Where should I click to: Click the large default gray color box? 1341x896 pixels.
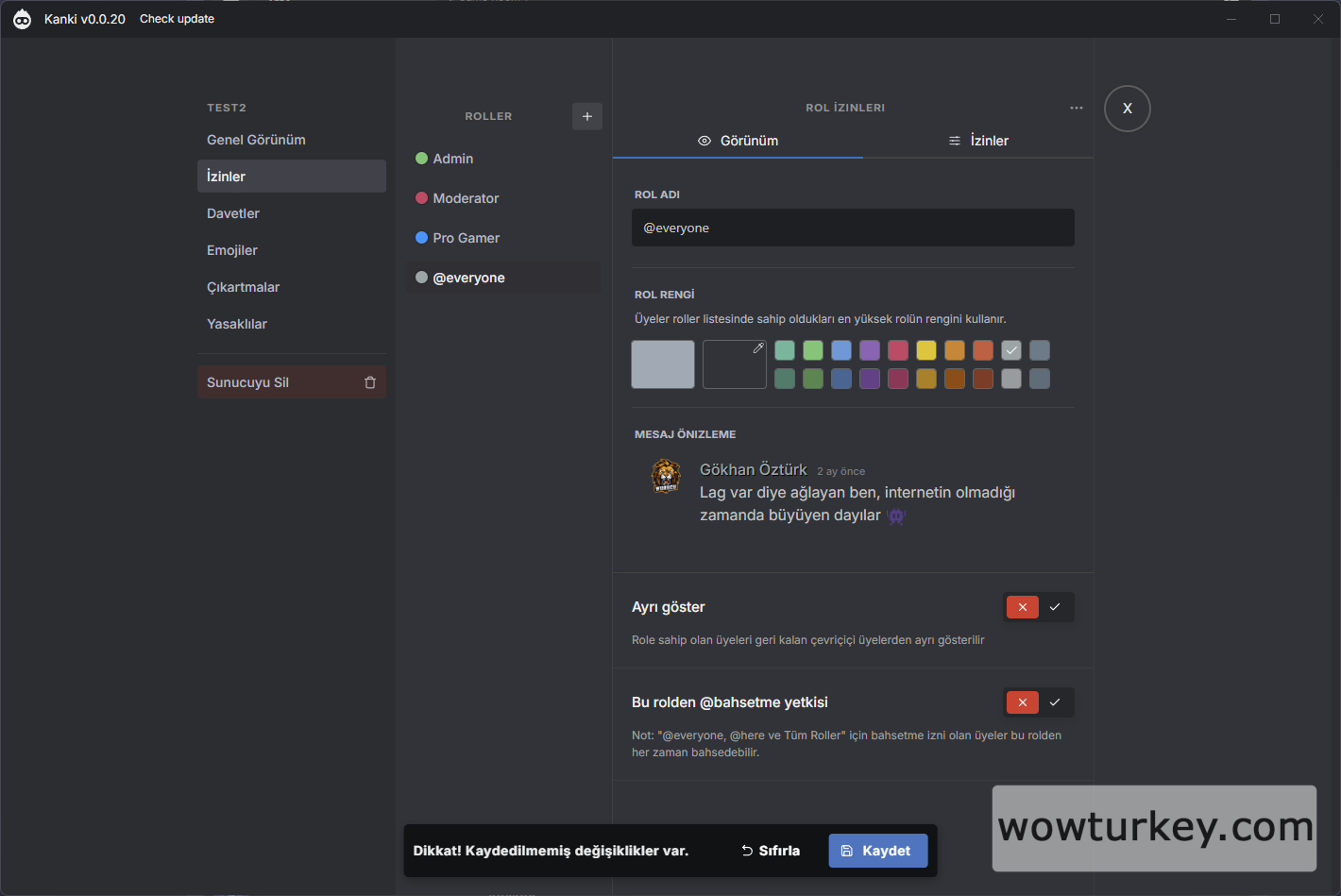click(663, 364)
